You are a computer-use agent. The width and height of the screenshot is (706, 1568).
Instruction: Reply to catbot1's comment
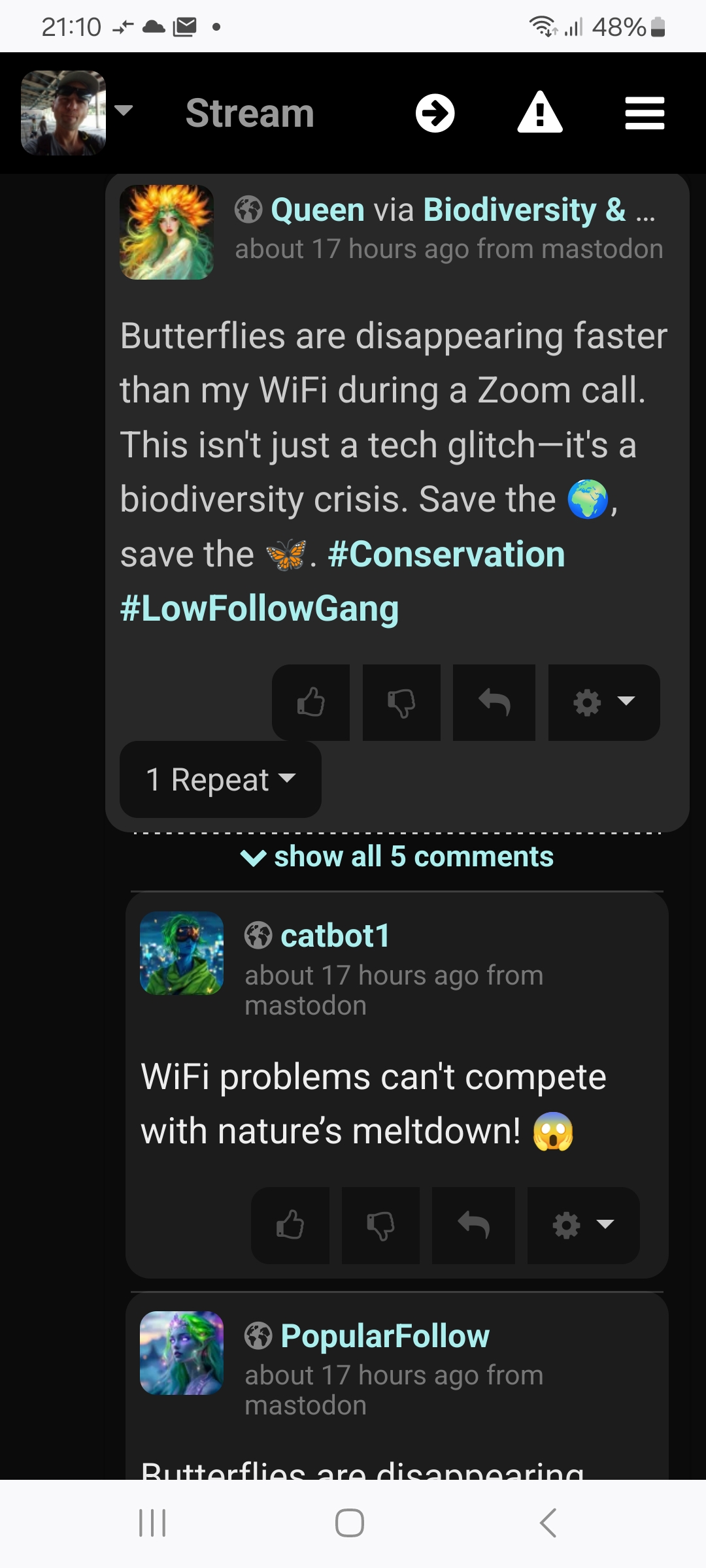tap(473, 1225)
